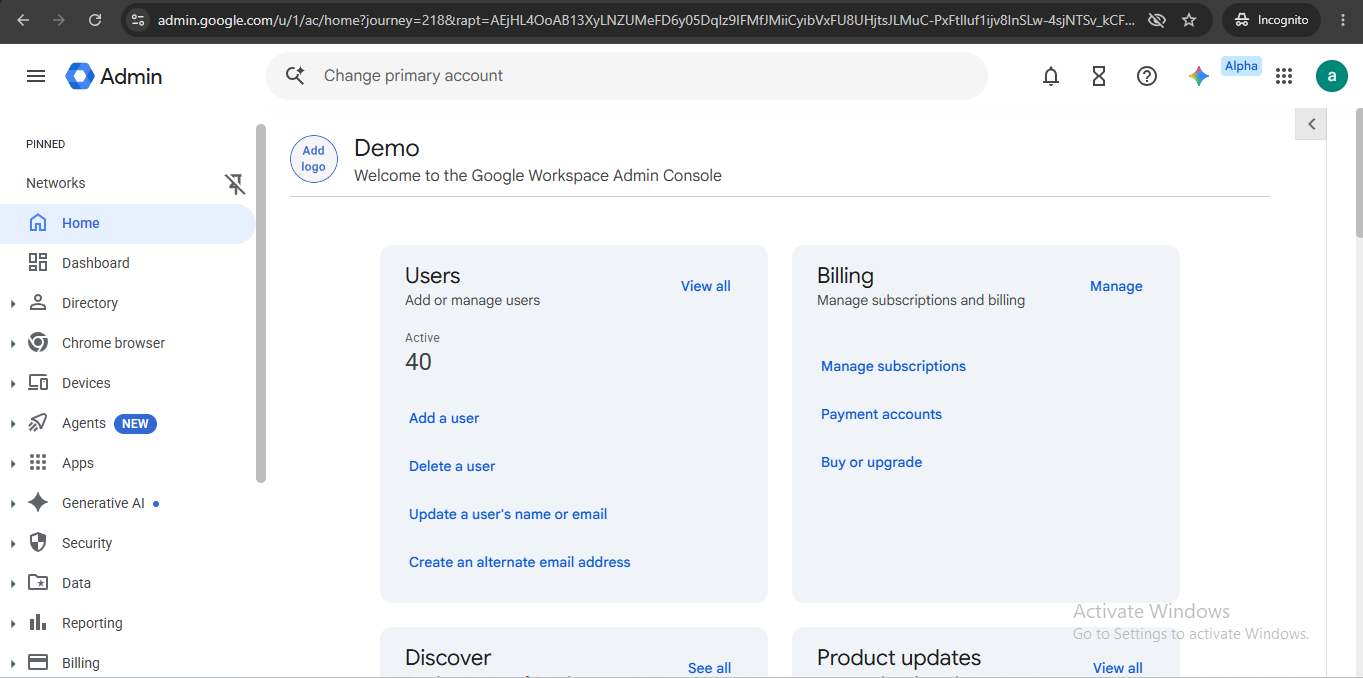Click the Dashboard icon in sidebar
The width and height of the screenshot is (1363, 678).
pyautogui.click(x=38, y=263)
